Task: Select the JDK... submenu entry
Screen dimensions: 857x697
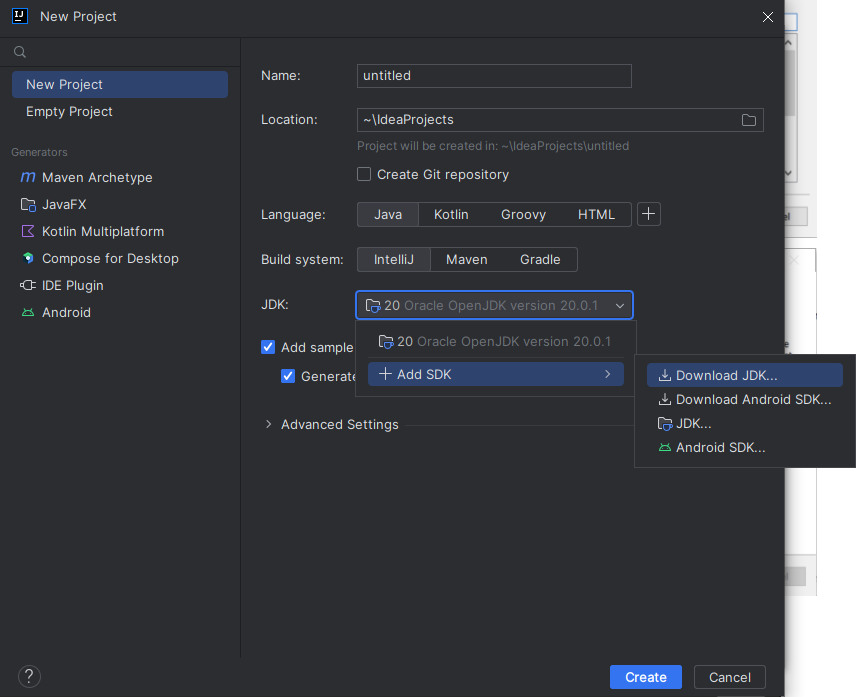Action: [x=744, y=424]
